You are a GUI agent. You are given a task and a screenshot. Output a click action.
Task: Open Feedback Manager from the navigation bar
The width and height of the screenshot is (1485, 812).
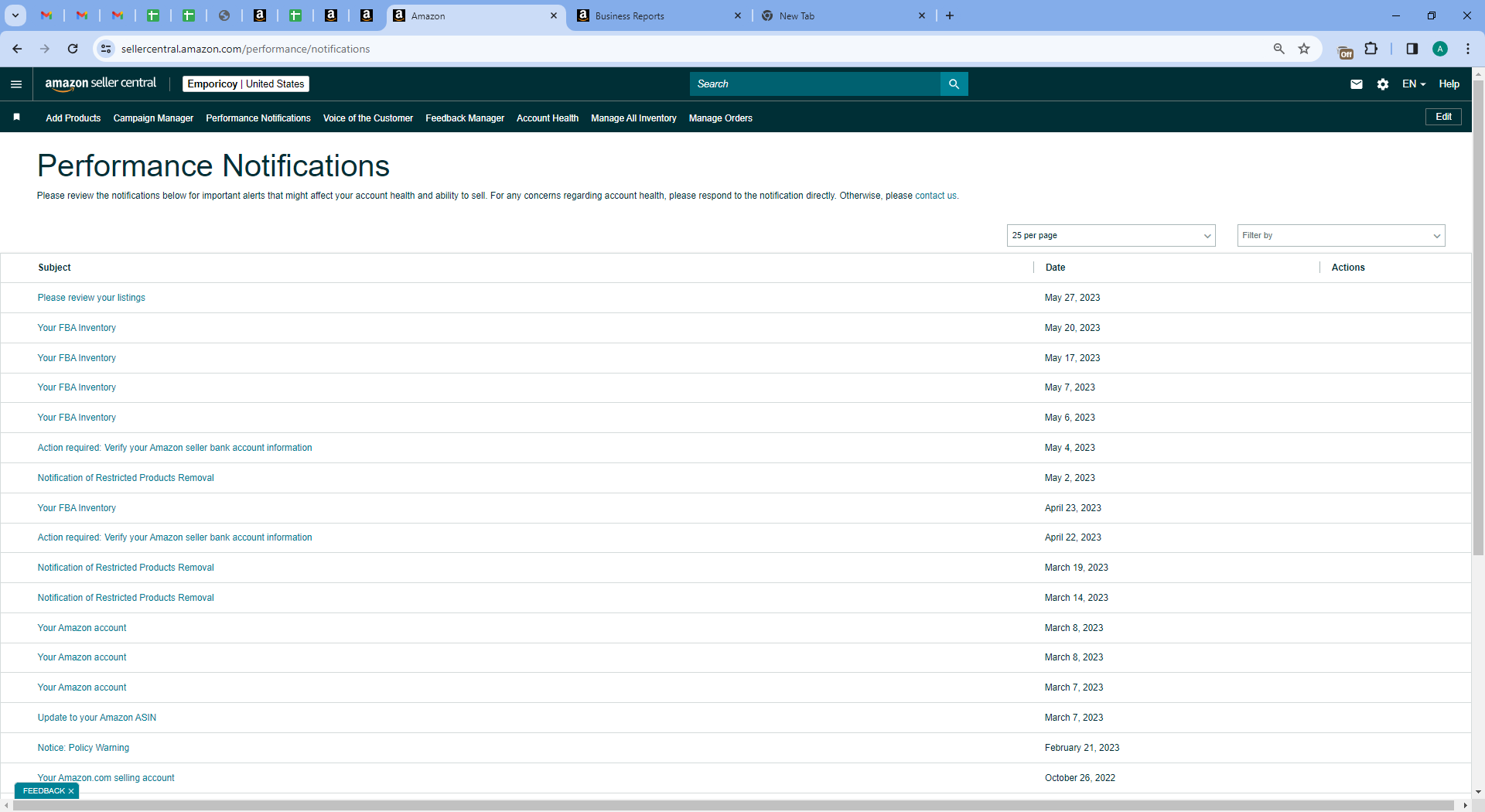coord(465,118)
